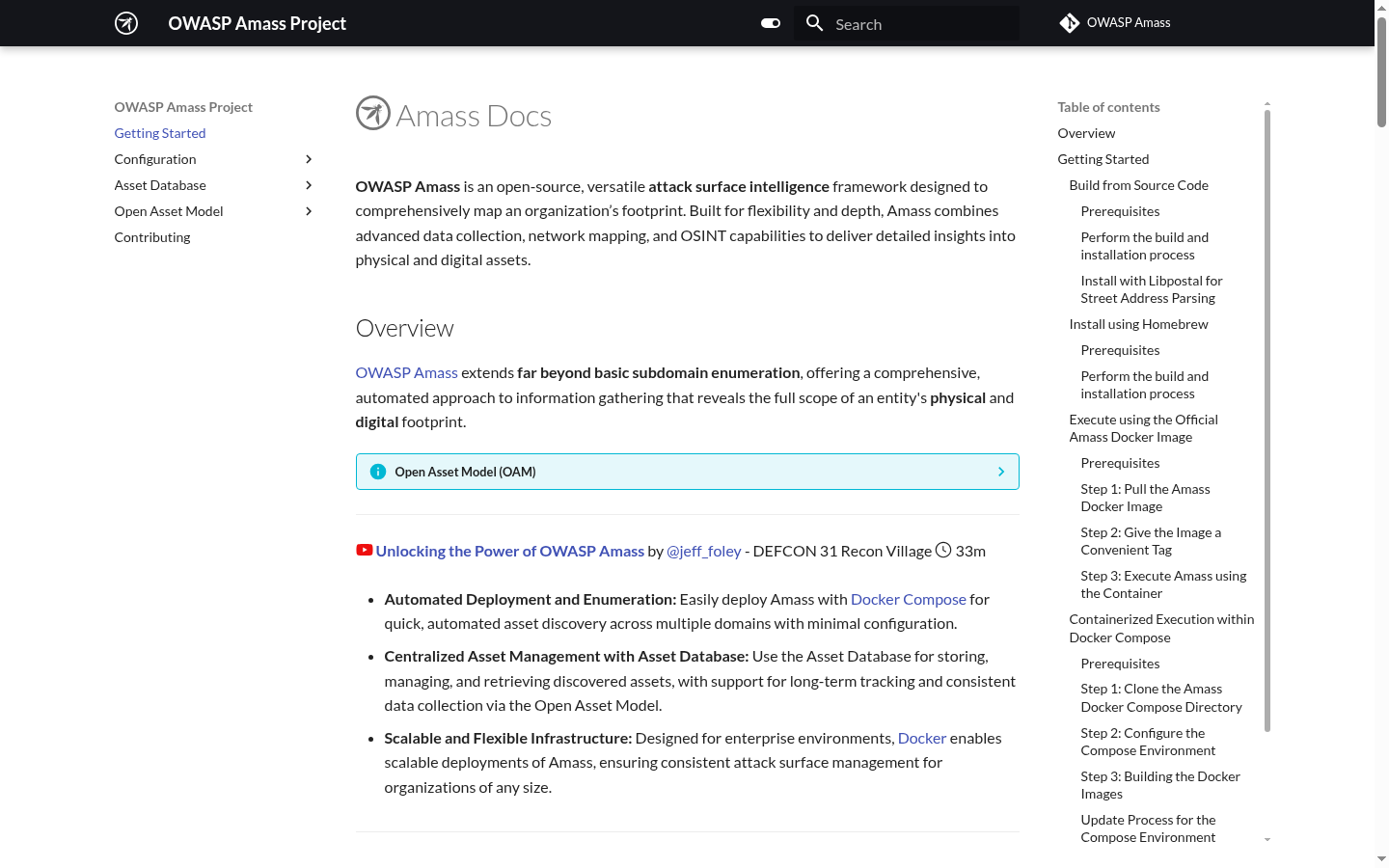
Task: Expand the Open Asset Model (OAM) admonition
Action: click(x=687, y=472)
